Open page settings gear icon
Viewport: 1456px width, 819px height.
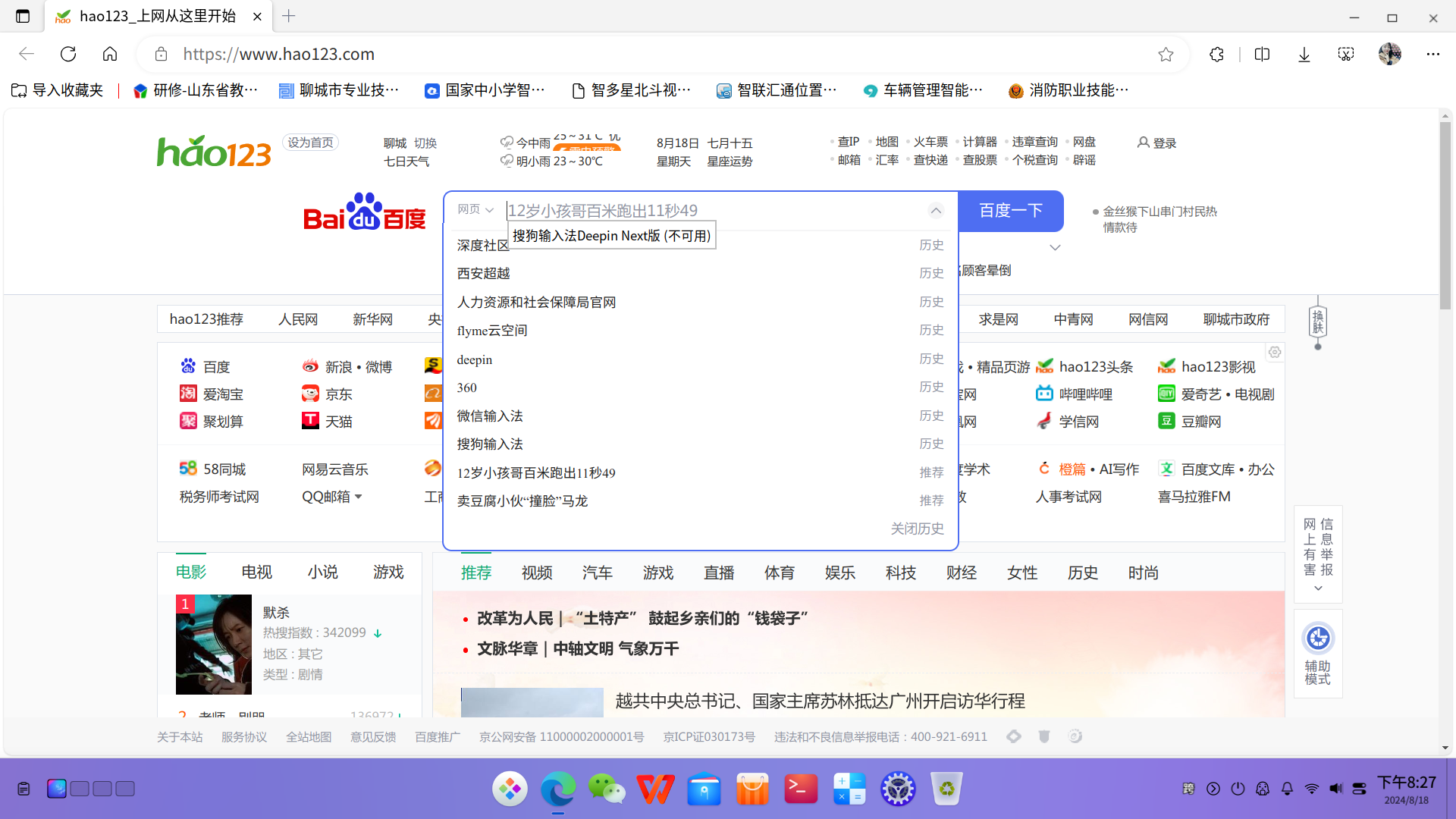point(1275,352)
